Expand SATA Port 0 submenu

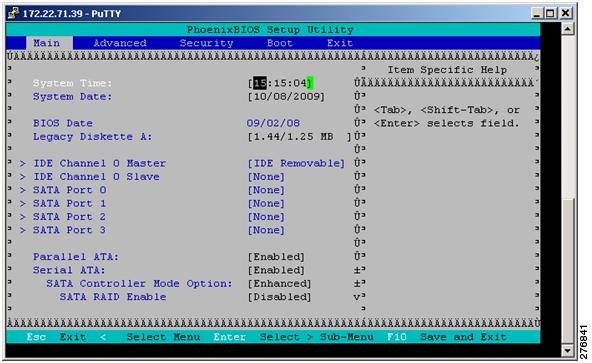(x=63, y=190)
